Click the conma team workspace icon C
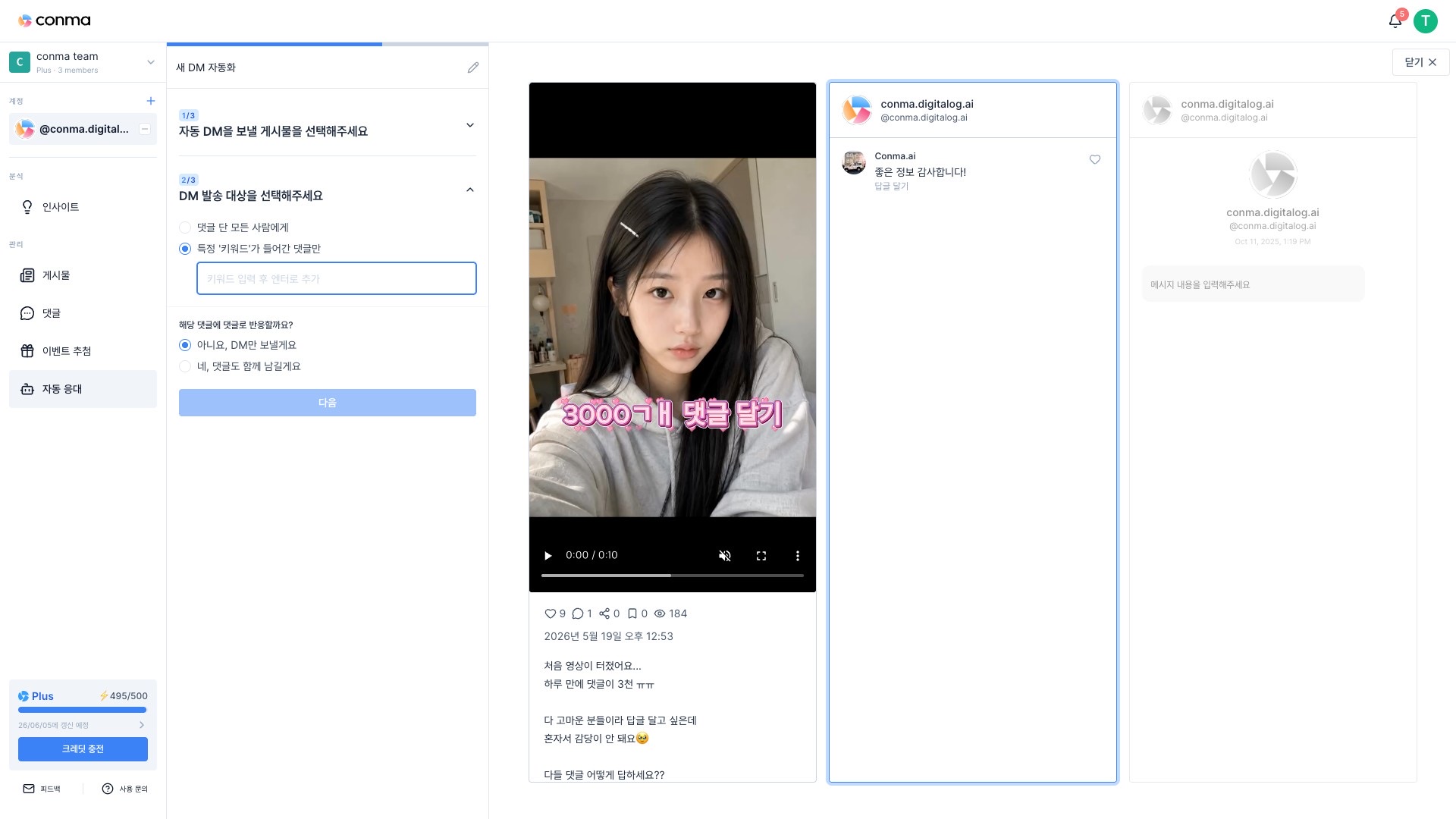This screenshot has height=819, width=1456. point(20,62)
